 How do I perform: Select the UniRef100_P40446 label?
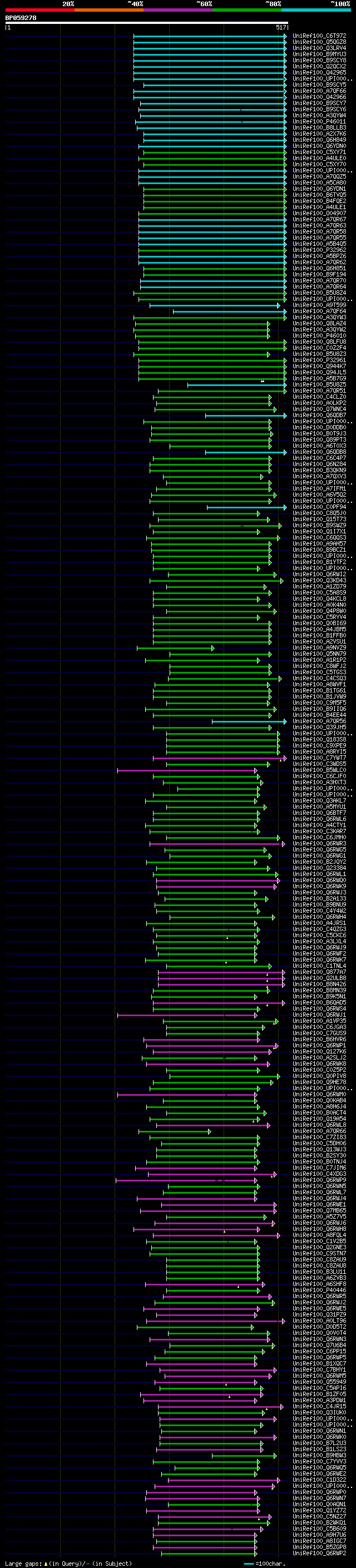tap(319, 1291)
